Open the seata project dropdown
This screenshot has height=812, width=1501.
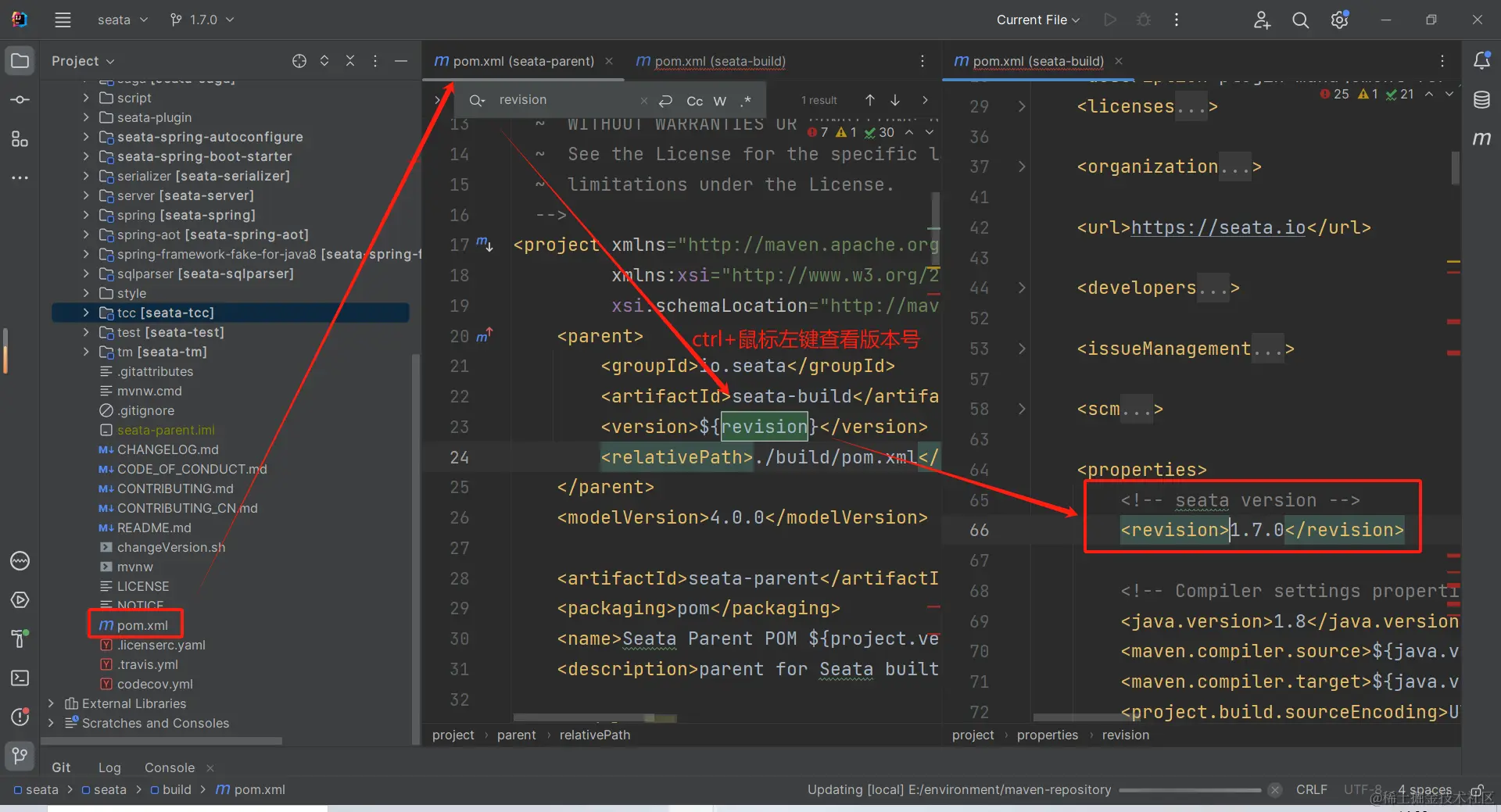click(x=123, y=20)
